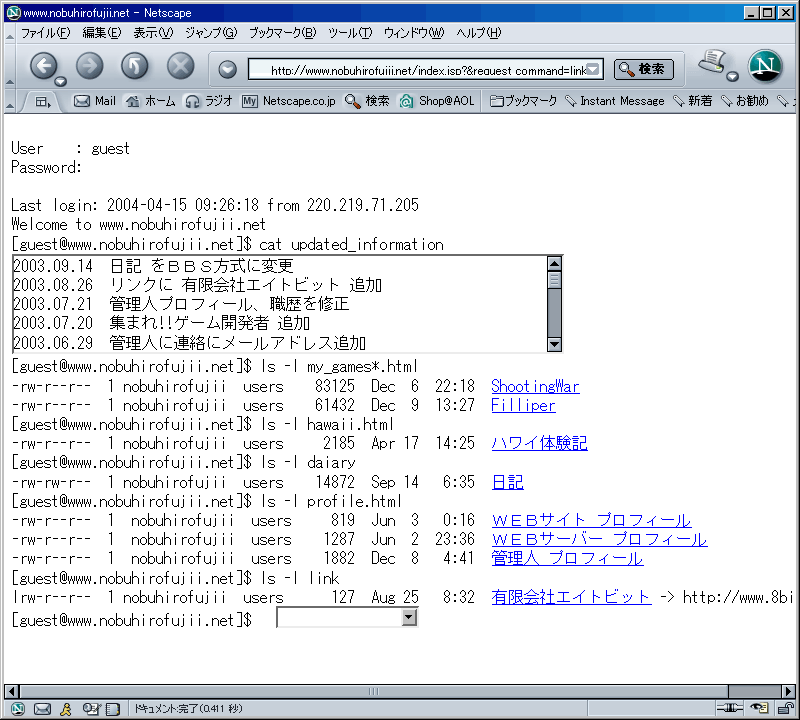The image size is (800, 720).
Task: Open Mail from status bar envelope icon
Action: tap(42, 709)
